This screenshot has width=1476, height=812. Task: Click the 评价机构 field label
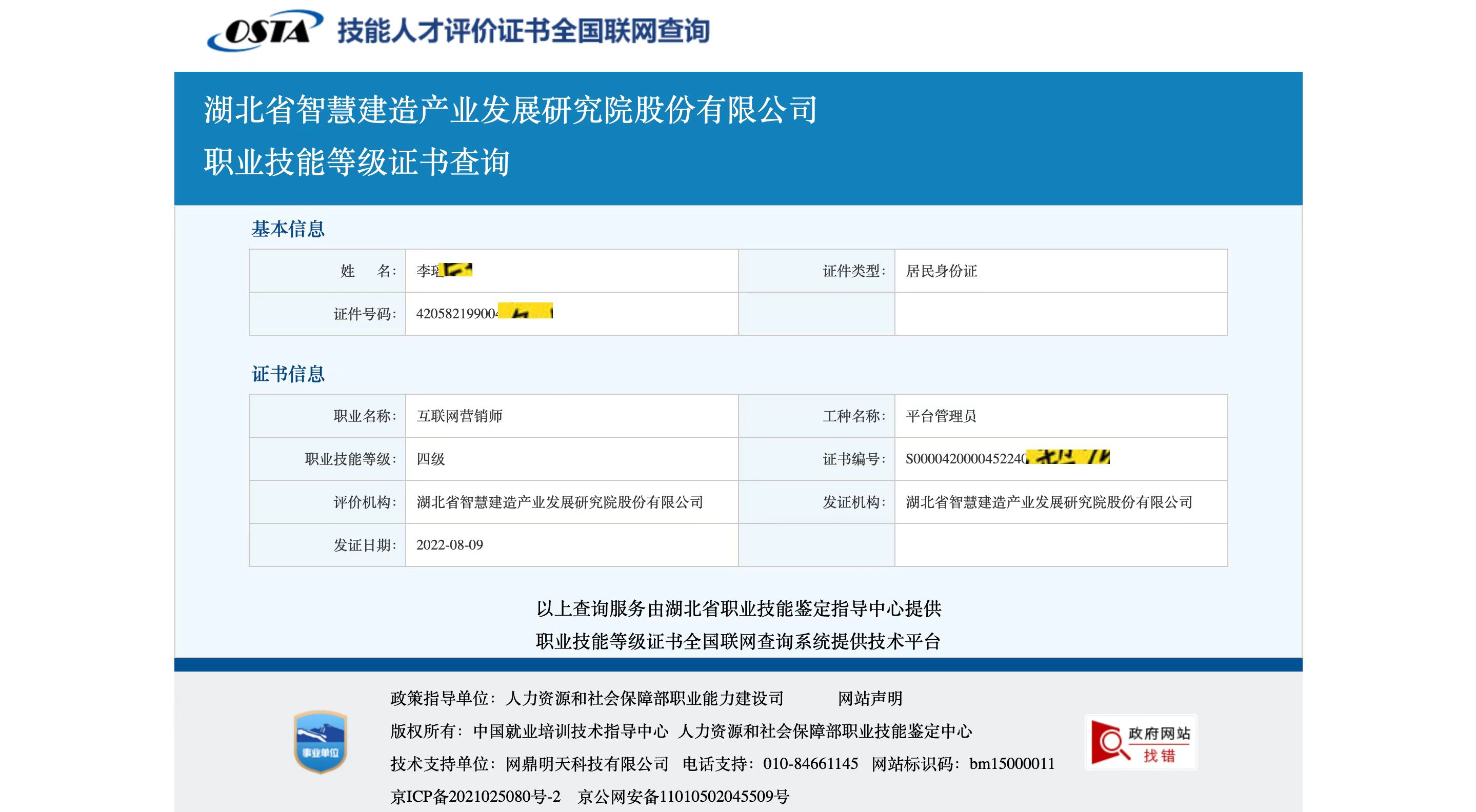point(365,502)
